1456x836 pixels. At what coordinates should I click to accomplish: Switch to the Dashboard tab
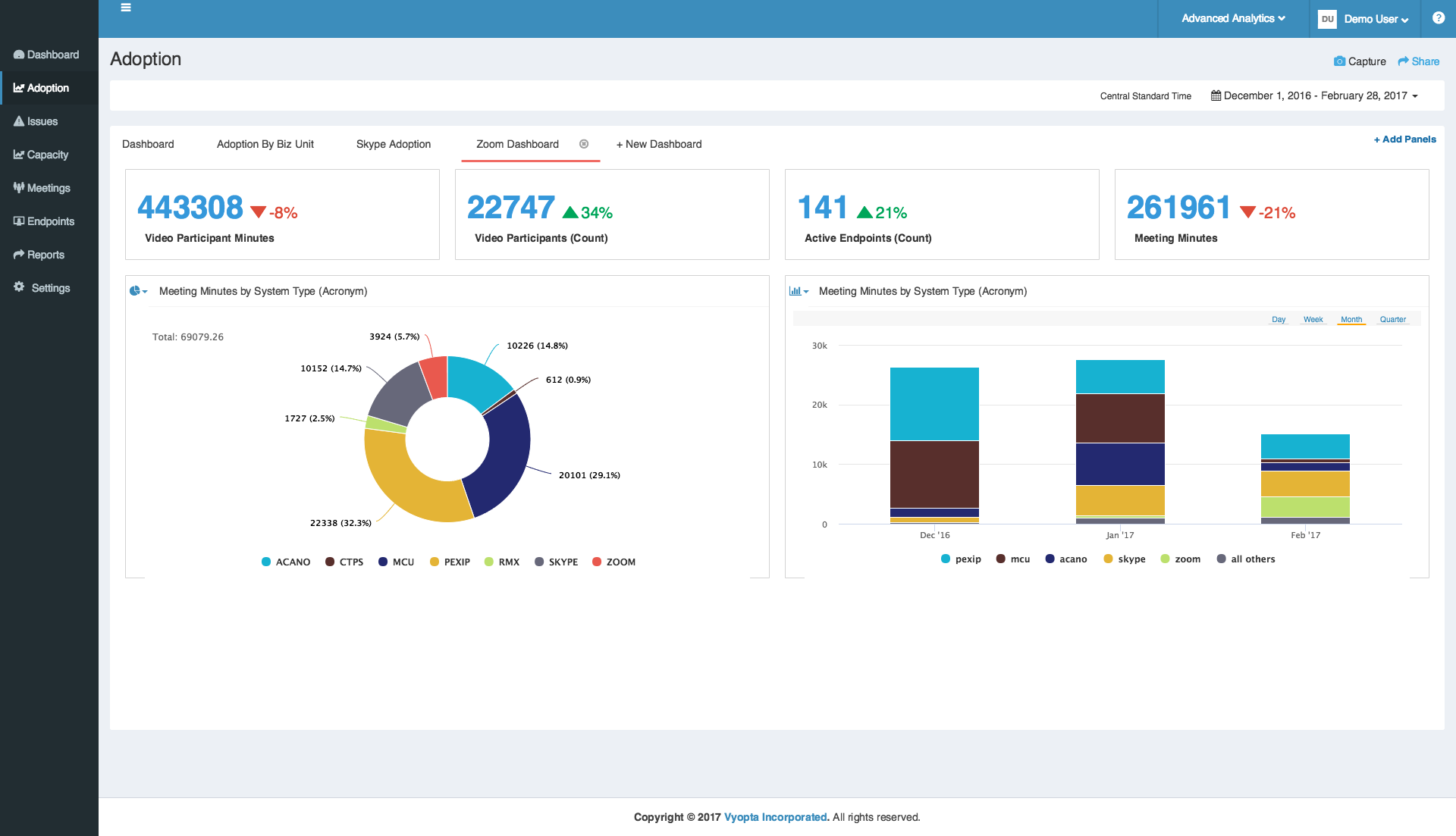pos(148,144)
